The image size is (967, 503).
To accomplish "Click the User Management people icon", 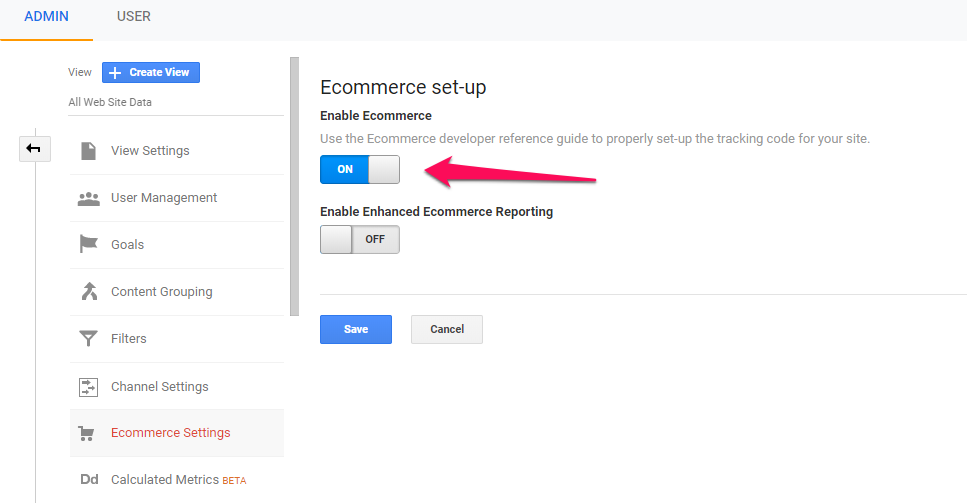I will 89,198.
